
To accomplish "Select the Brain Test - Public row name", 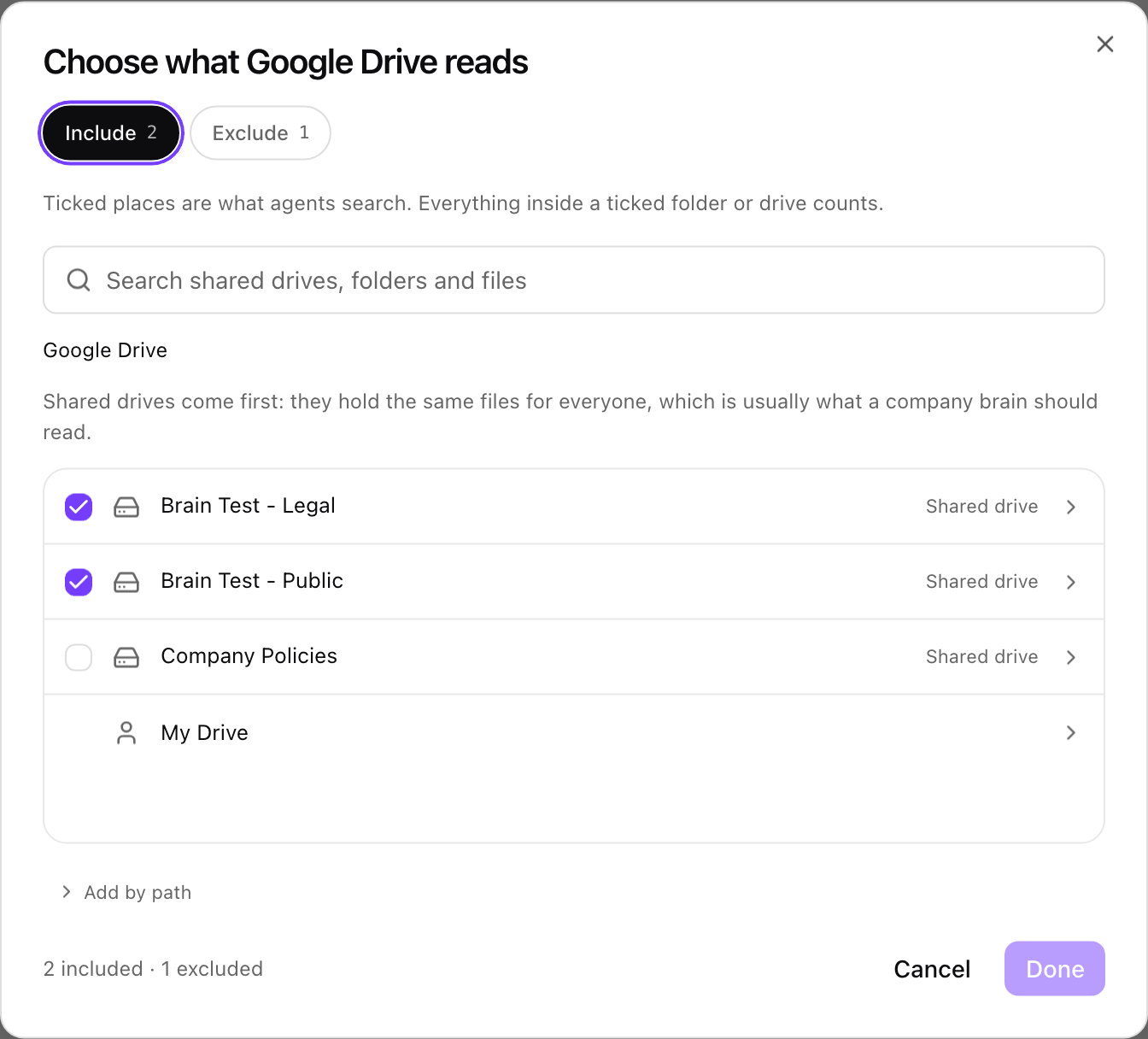I will [252, 581].
